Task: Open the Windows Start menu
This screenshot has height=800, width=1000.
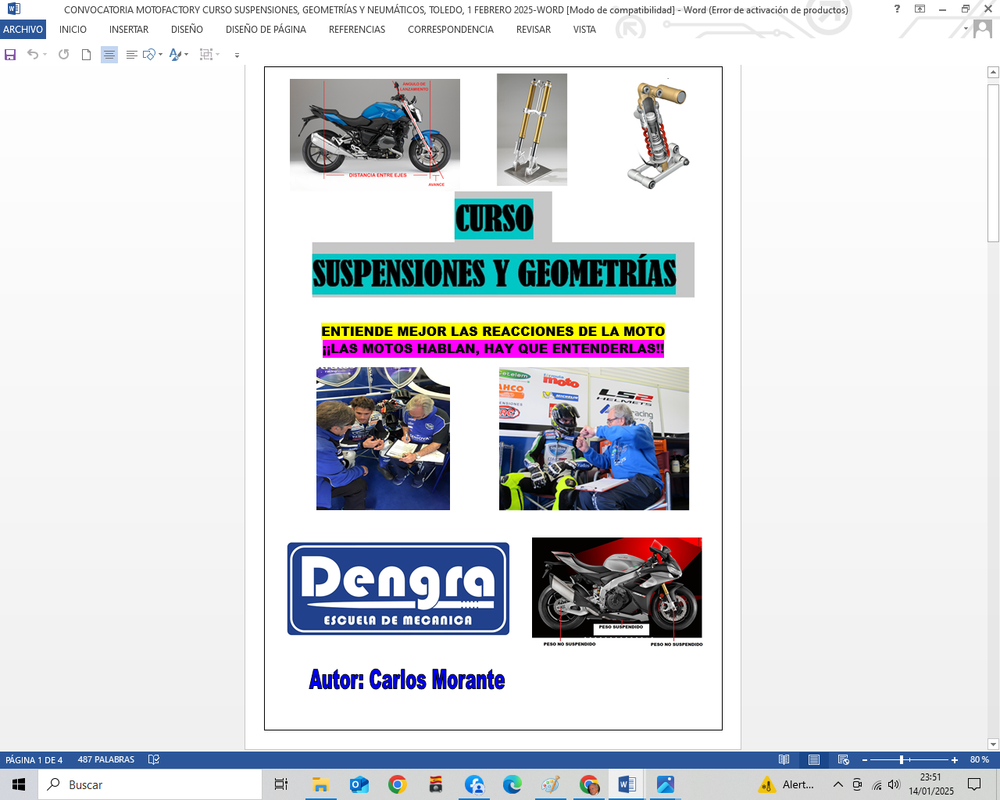Action: click(x=18, y=785)
